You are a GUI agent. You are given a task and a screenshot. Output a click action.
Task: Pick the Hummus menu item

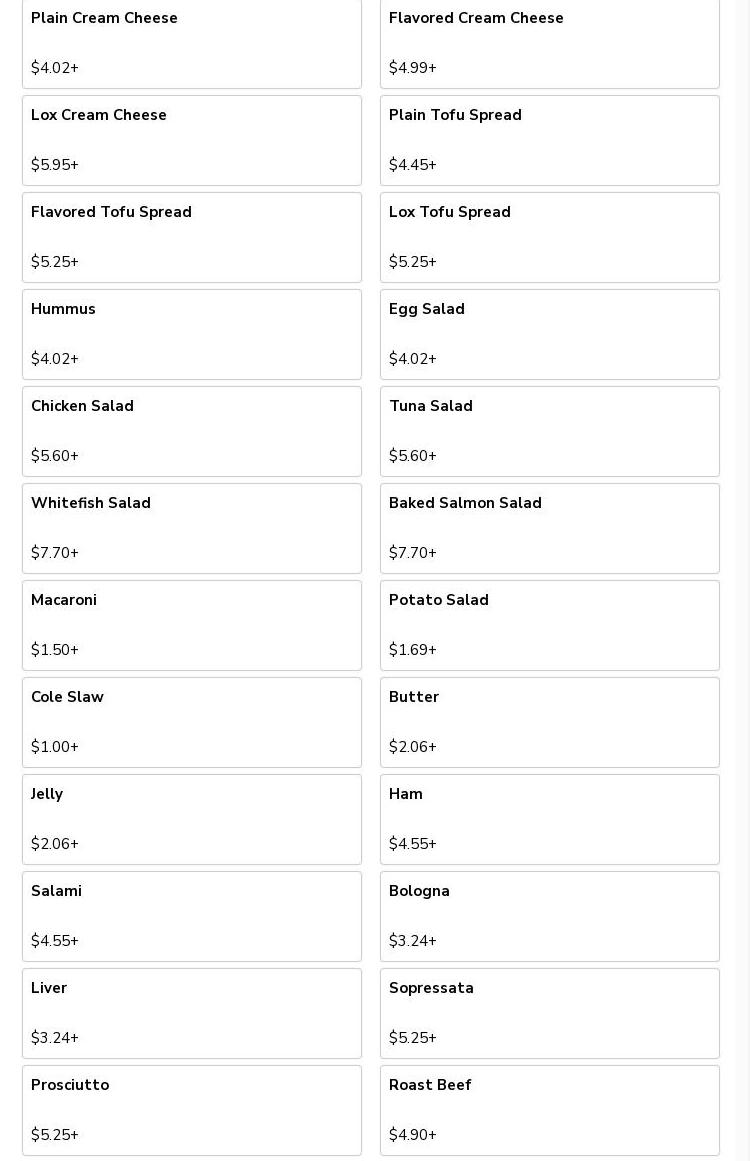point(191,334)
